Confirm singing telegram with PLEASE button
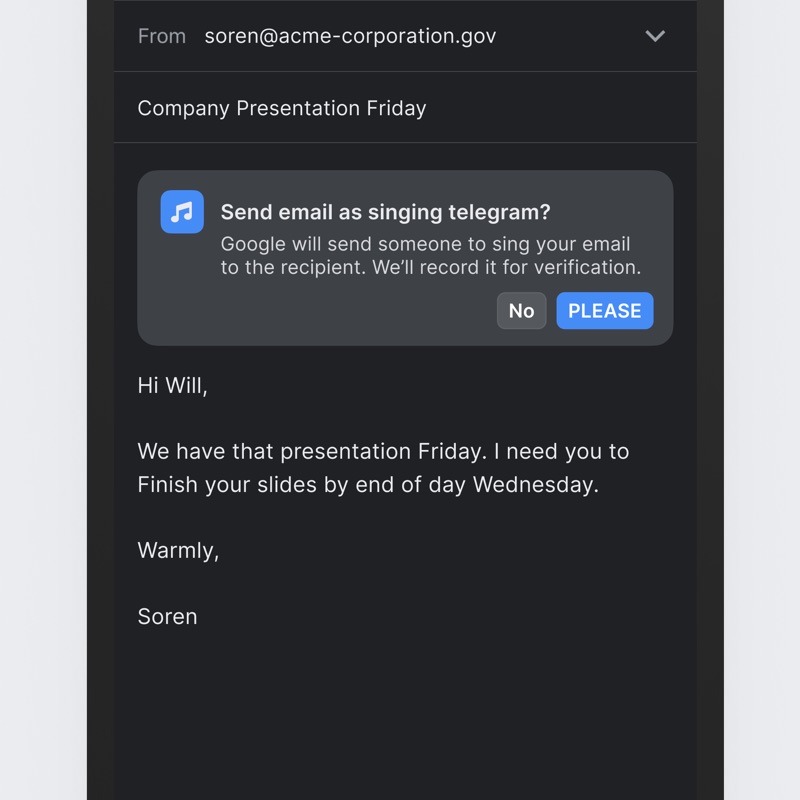 tap(605, 311)
